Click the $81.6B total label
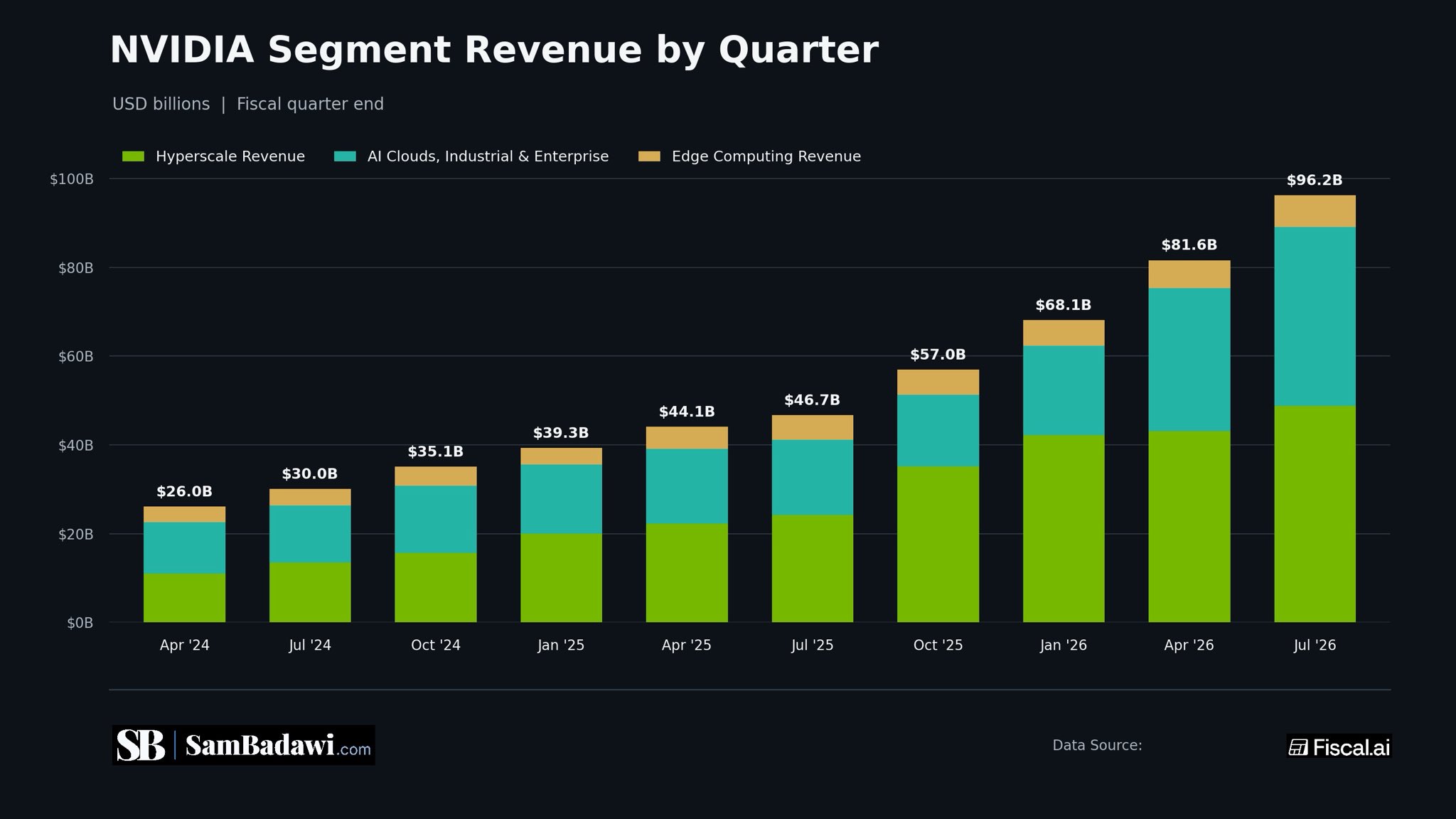The width and height of the screenshot is (1456, 819). pyautogui.click(x=1189, y=245)
